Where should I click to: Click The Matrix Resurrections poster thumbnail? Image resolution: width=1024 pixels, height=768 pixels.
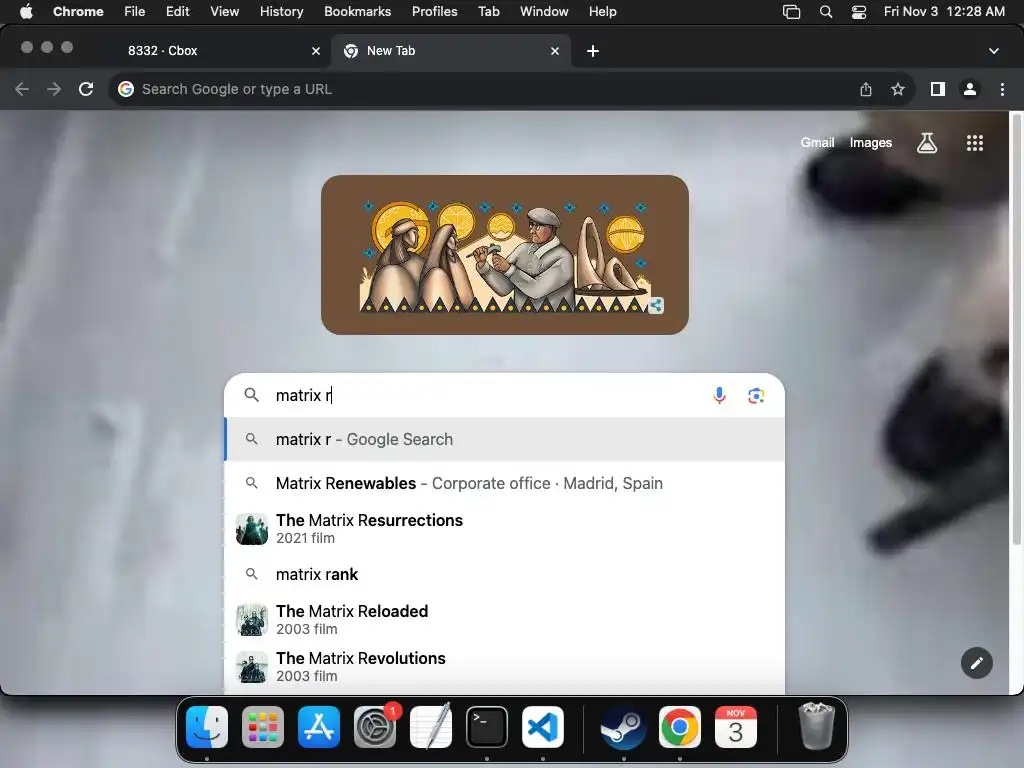point(252,528)
